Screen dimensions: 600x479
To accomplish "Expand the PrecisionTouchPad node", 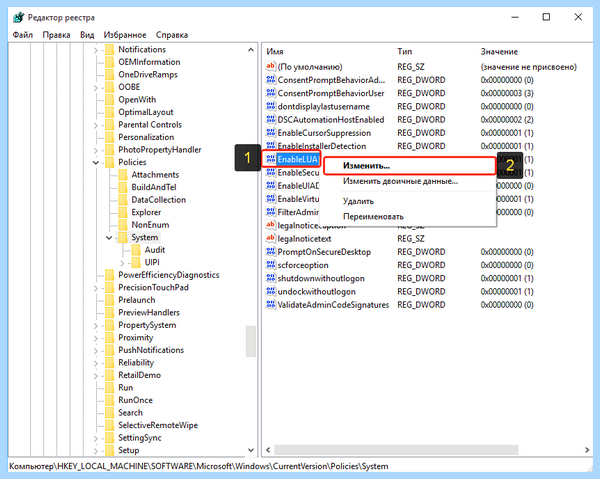I will (96, 288).
